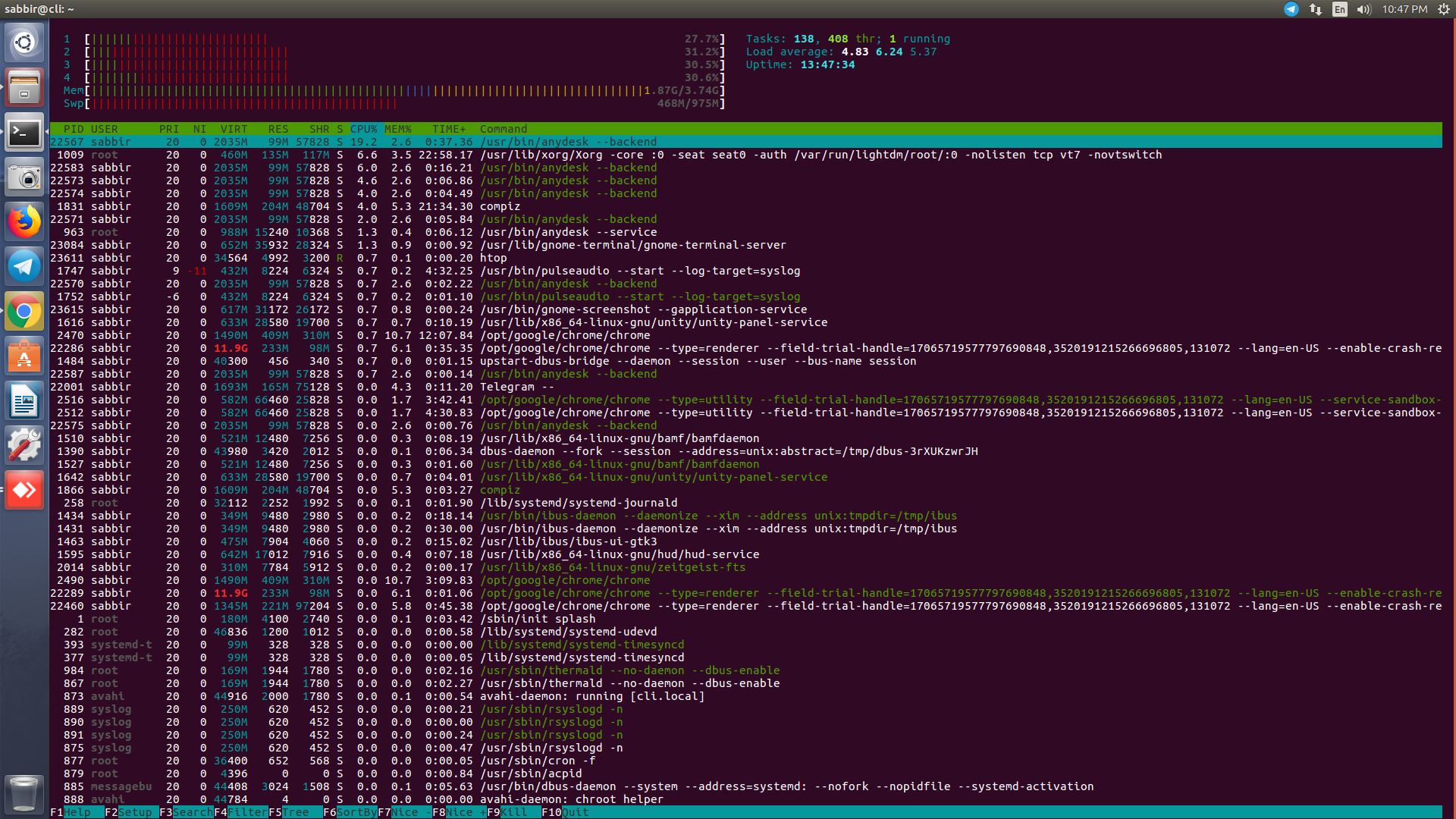Click F8 Nice + in htop

(x=460, y=812)
